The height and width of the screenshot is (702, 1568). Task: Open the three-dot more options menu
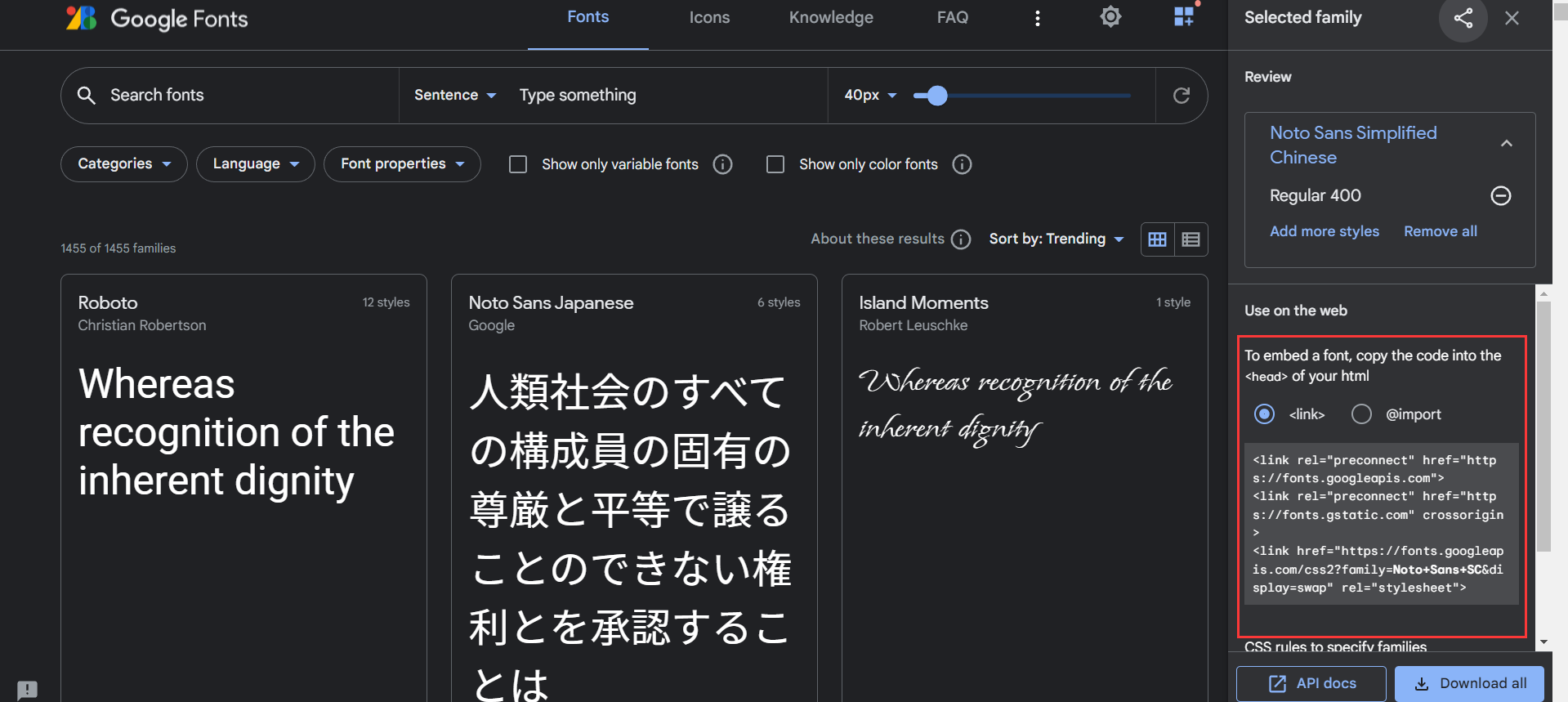(1038, 18)
